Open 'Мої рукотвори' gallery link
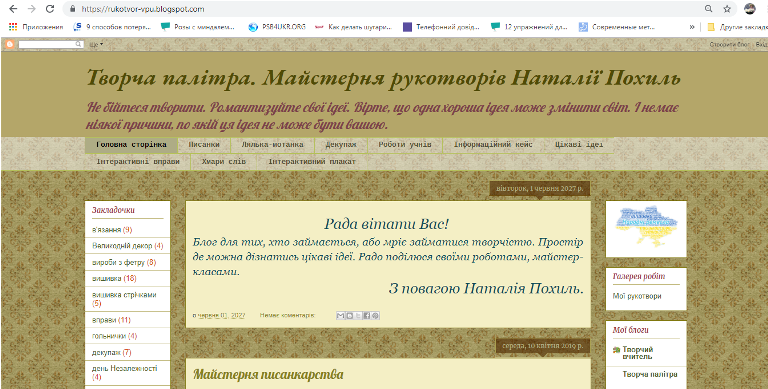768x389 pixels. 637,296
